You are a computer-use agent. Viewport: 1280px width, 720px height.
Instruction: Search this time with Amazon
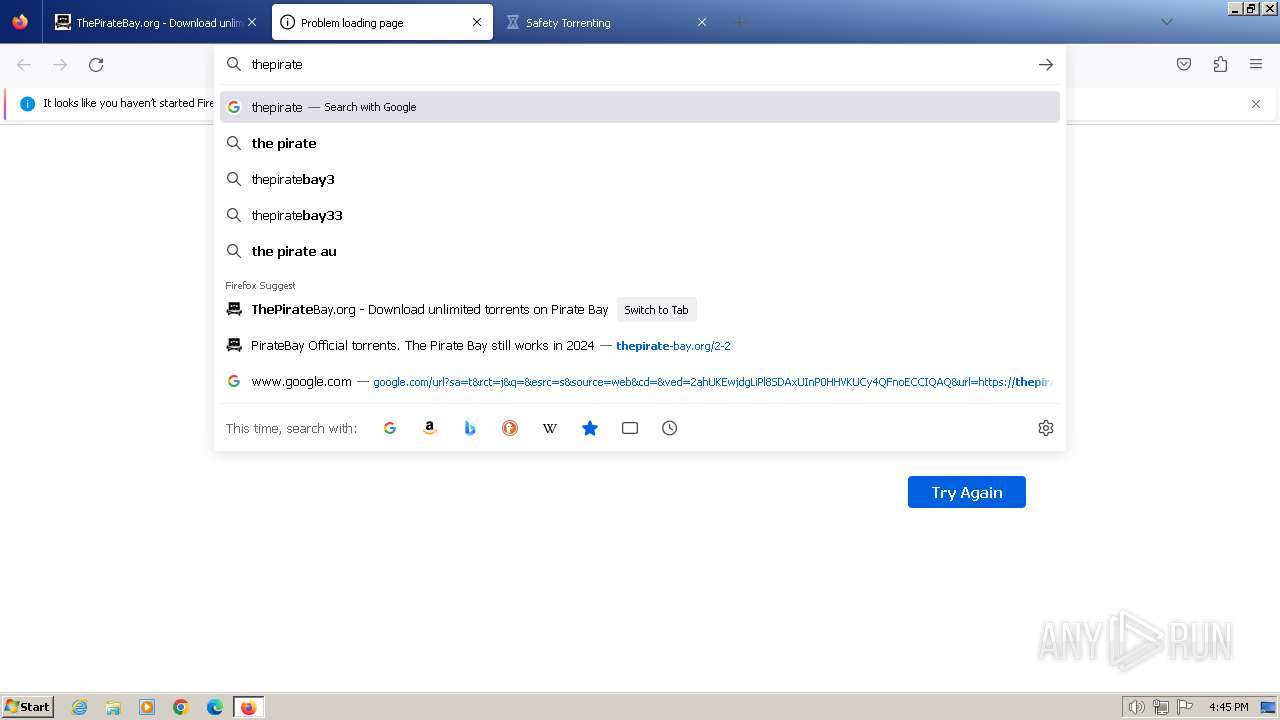430,428
